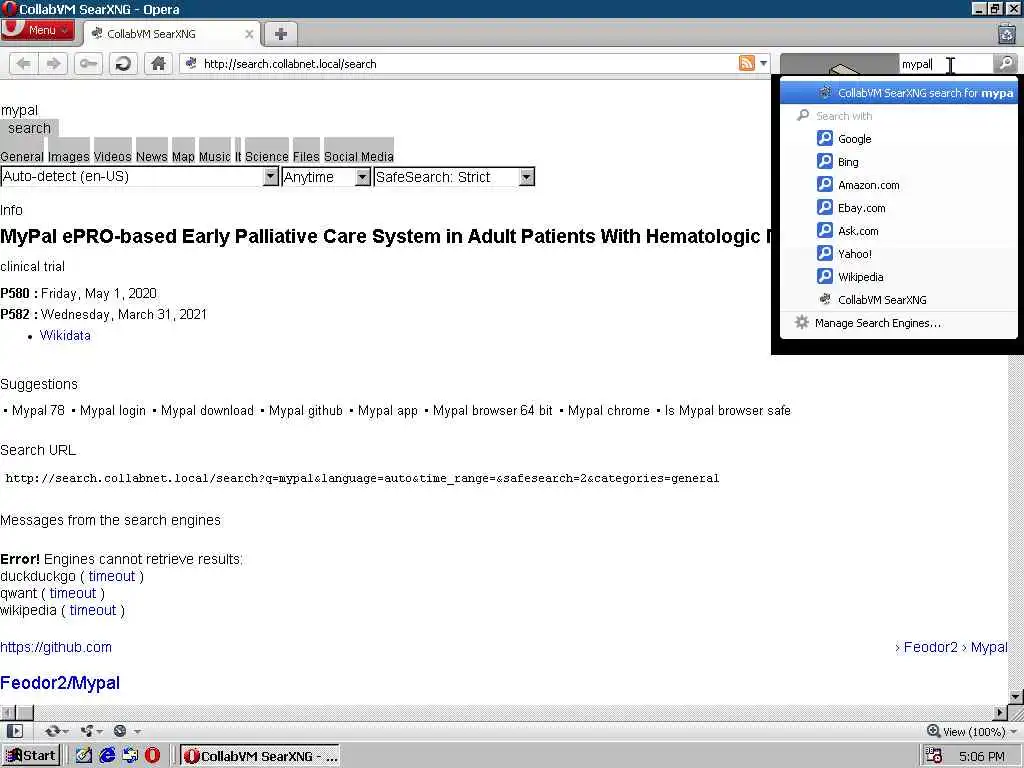Expand the address bar history dropdown arrow
The height and width of the screenshot is (768, 1024).
(763, 63)
